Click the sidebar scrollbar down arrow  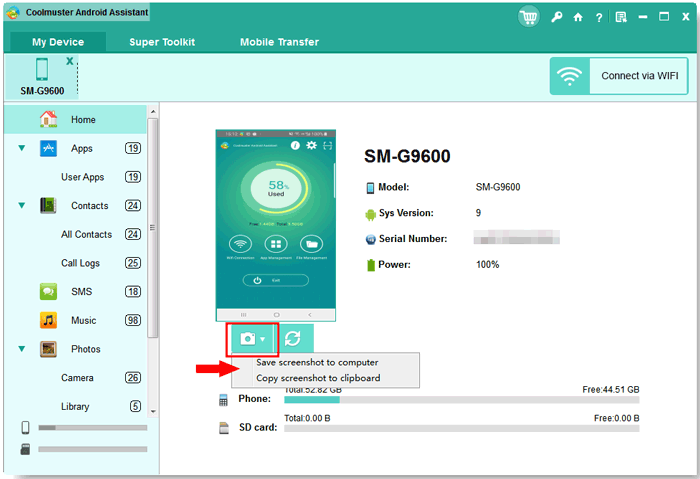[x=153, y=411]
